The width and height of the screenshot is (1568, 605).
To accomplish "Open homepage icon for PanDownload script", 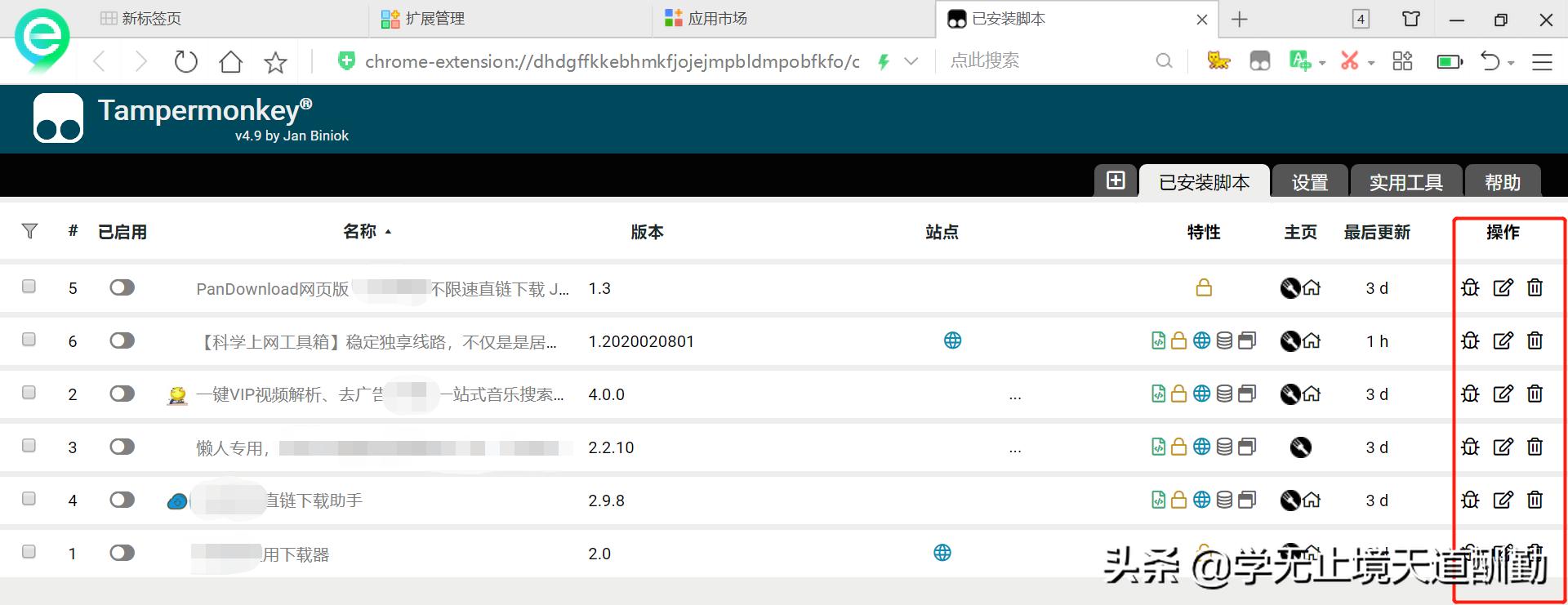I will pos(1312,288).
